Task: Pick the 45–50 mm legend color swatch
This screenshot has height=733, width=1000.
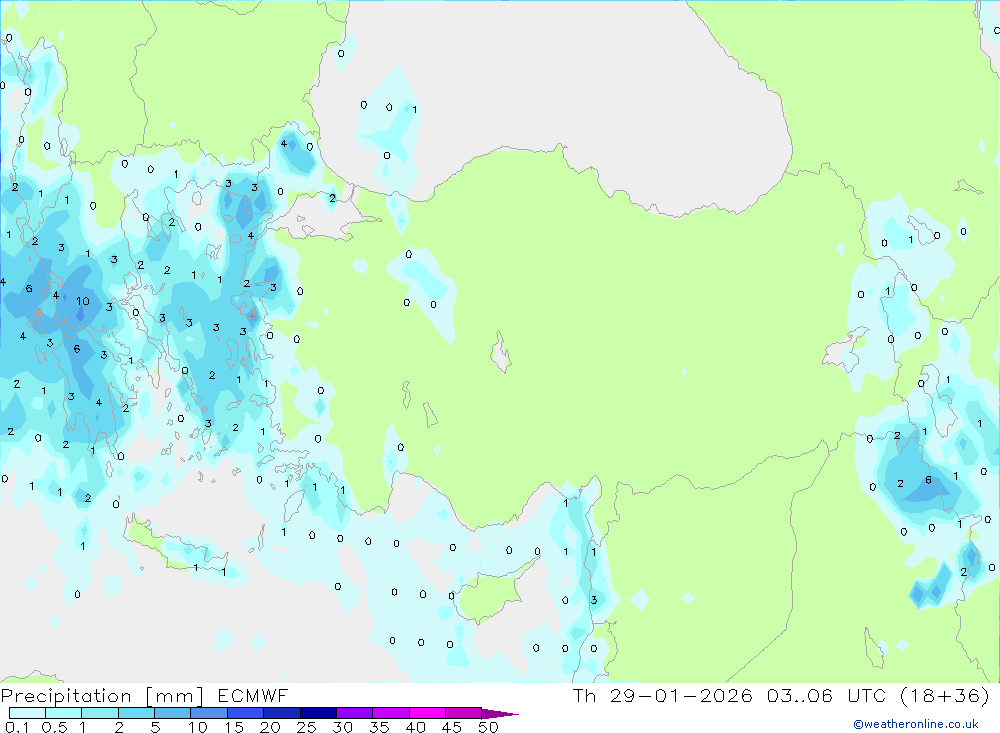Action: 464,713
